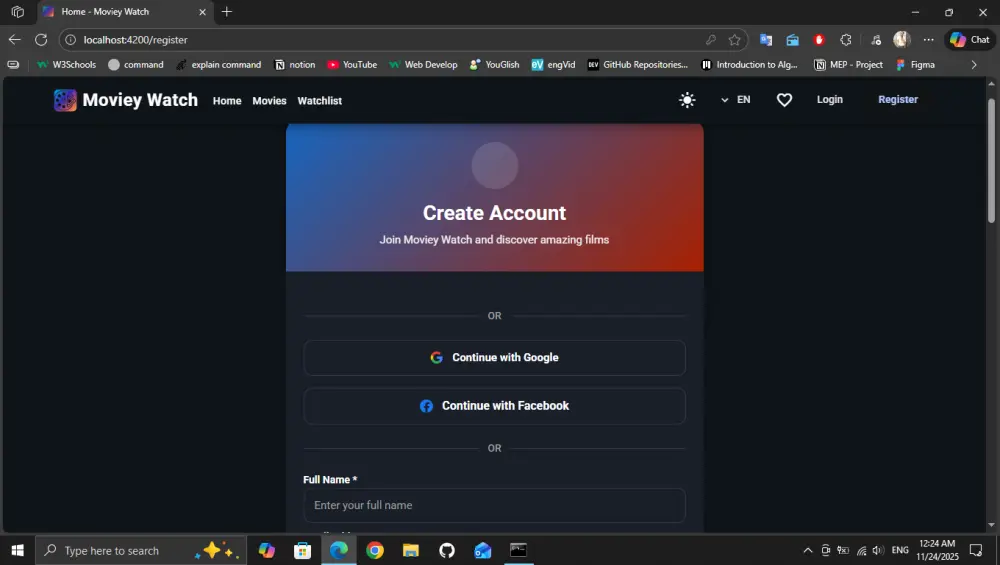Open Microsoft Store from the taskbar
Image resolution: width=1000 pixels, height=565 pixels.
302,550
